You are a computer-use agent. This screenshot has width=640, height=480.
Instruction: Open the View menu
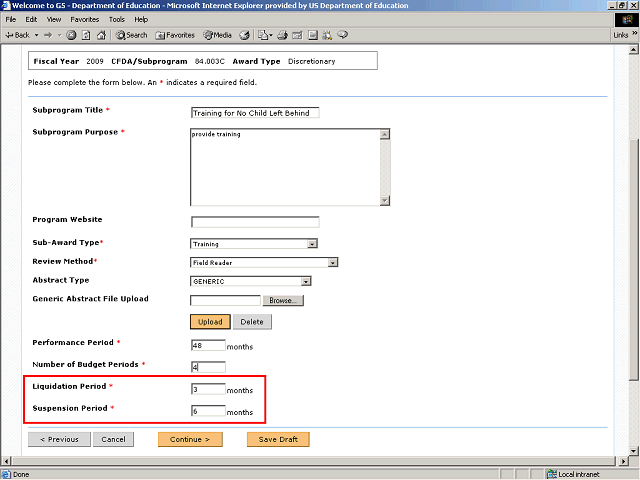tap(53, 19)
